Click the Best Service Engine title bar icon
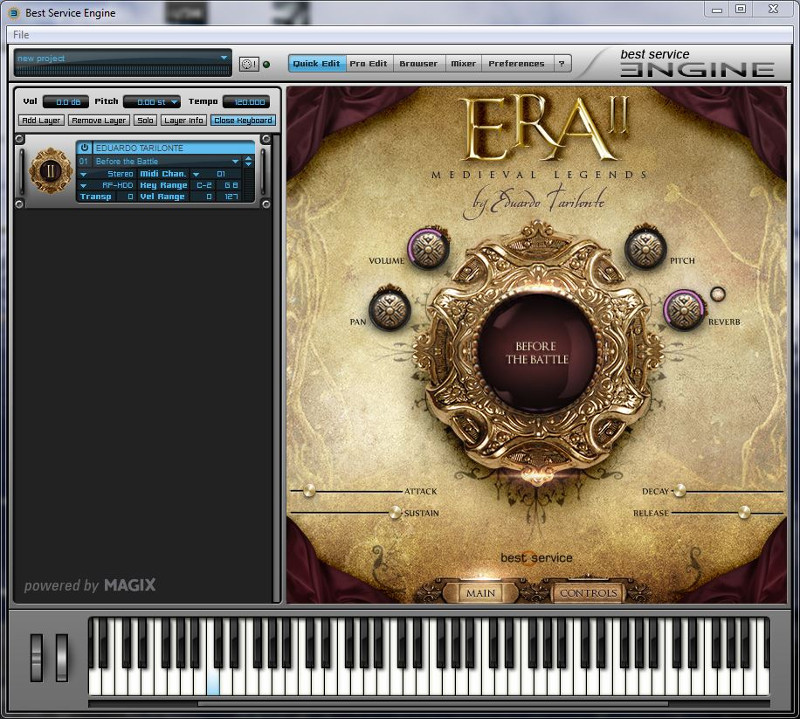Screen dimensions: 800x719 pyautogui.click(x=14, y=13)
